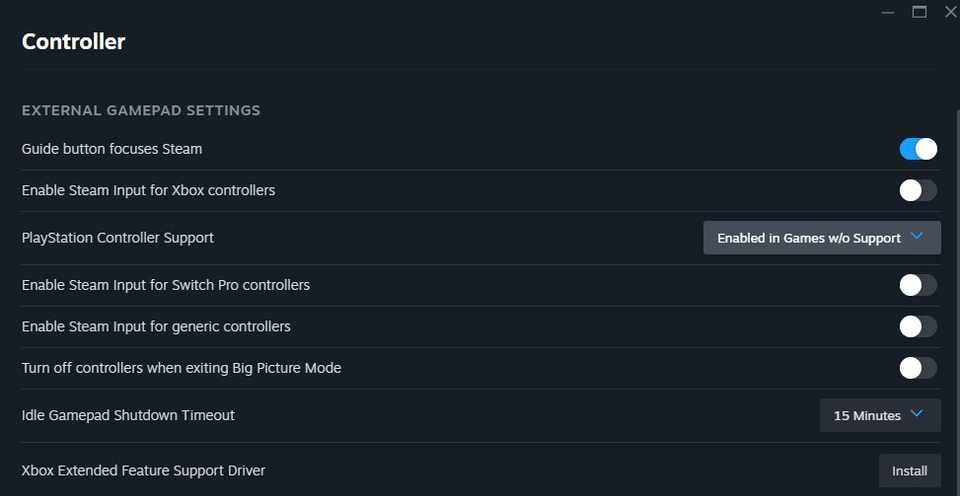
Task: Close the Controller settings window
Action: (950, 12)
